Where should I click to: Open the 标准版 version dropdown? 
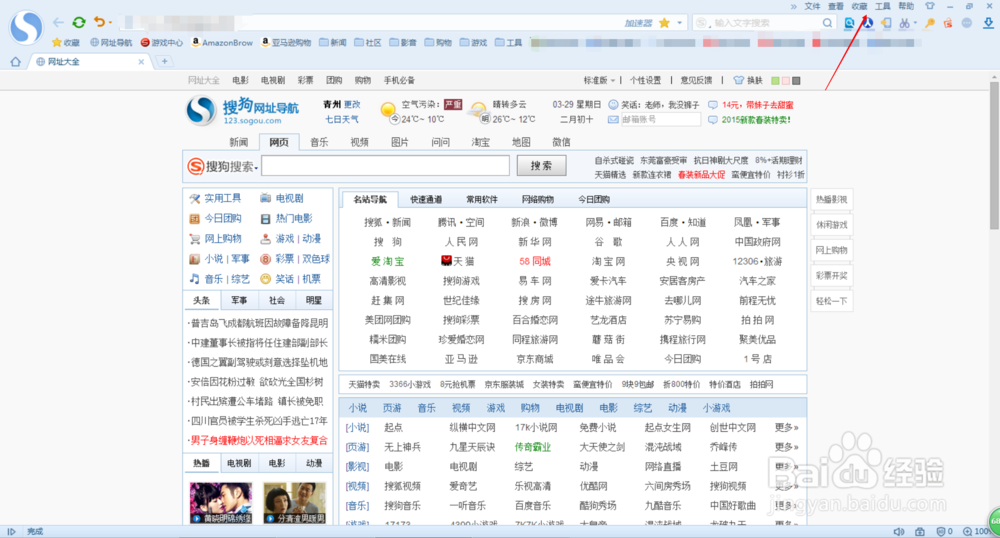[x=599, y=80]
